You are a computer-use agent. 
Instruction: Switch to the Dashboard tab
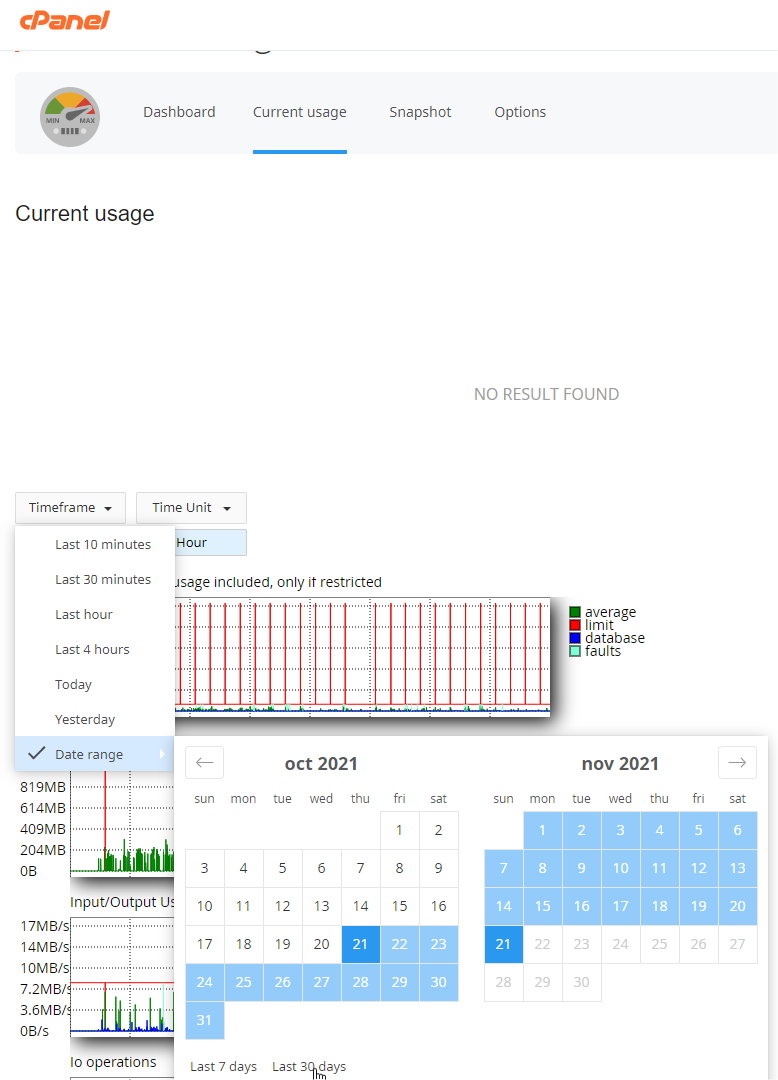(x=179, y=112)
